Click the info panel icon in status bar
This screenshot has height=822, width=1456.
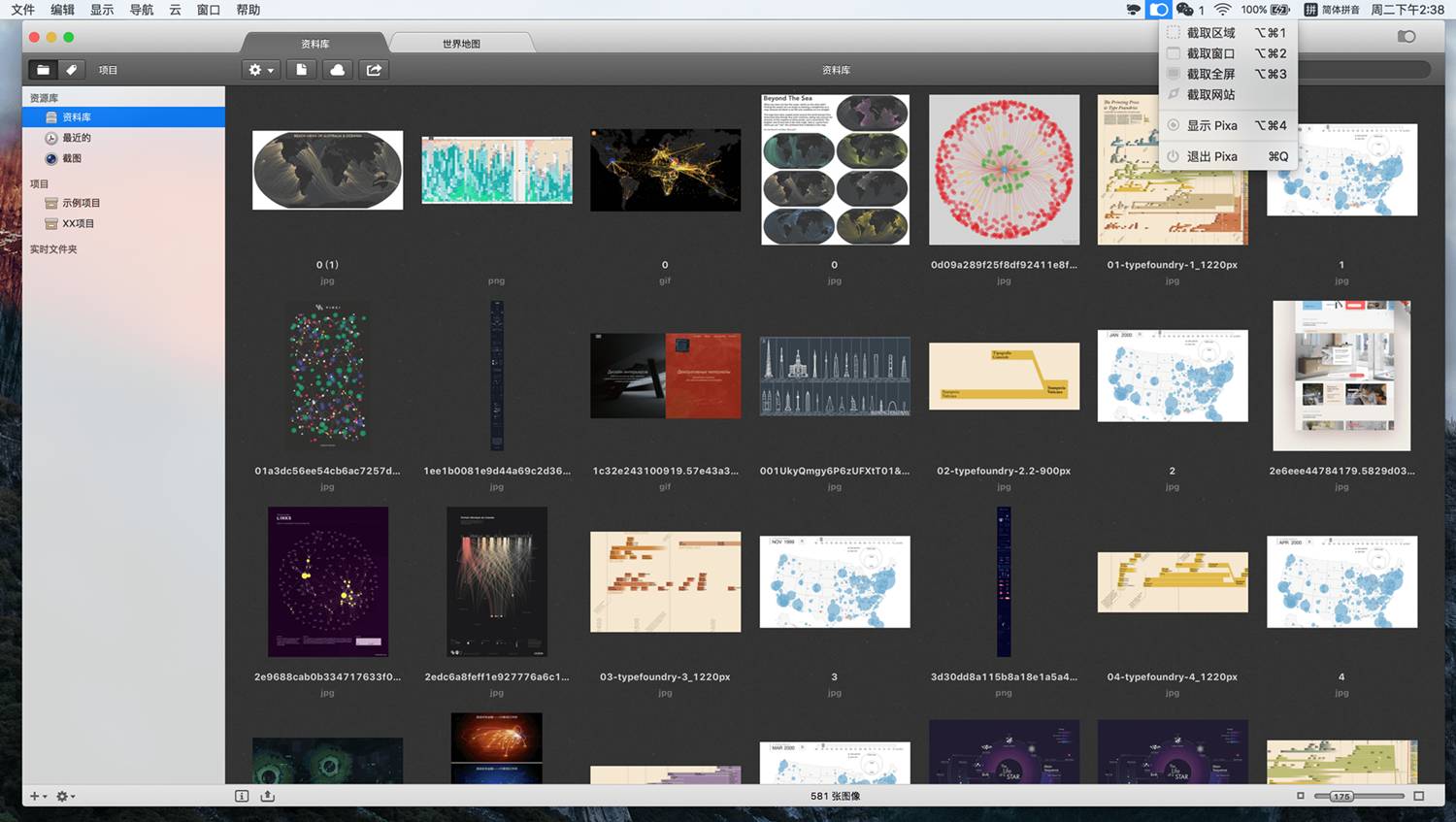coord(242,796)
